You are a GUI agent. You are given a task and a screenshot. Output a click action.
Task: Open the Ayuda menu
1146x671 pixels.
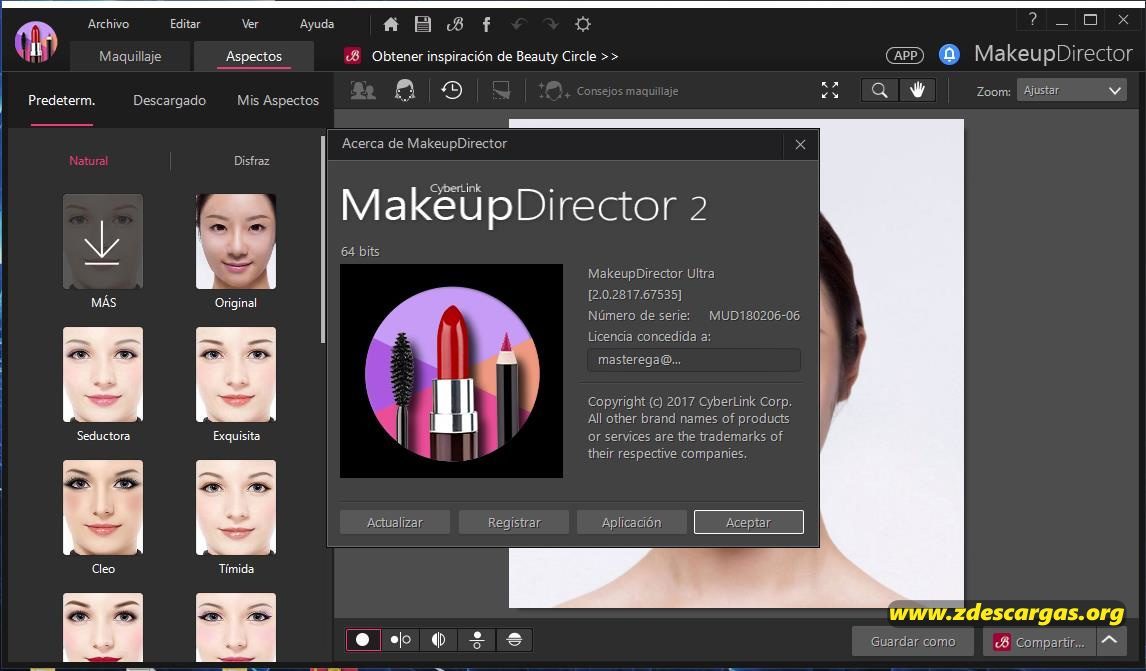tap(316, 24)
